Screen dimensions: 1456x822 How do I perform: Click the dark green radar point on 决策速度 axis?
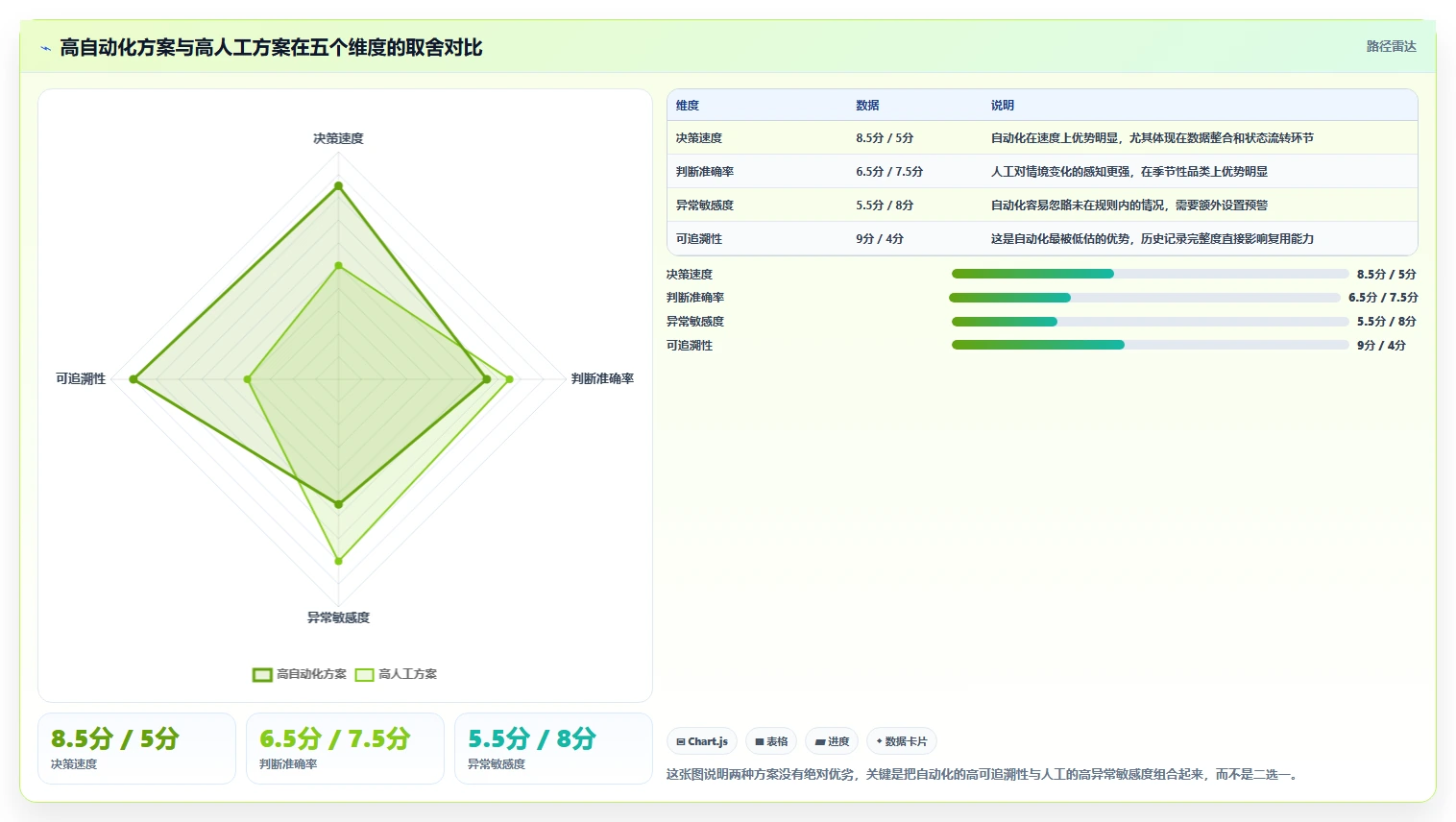338,185
